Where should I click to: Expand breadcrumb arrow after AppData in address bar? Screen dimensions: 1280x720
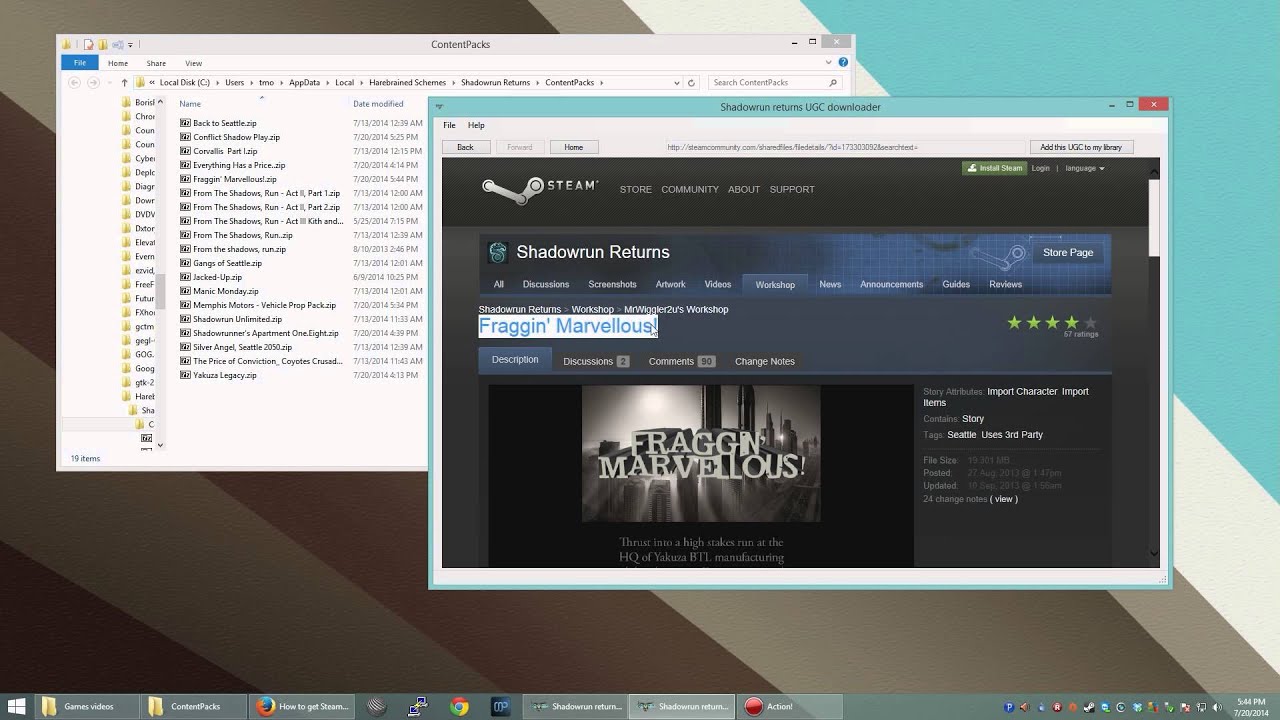(x=328, y=83)
